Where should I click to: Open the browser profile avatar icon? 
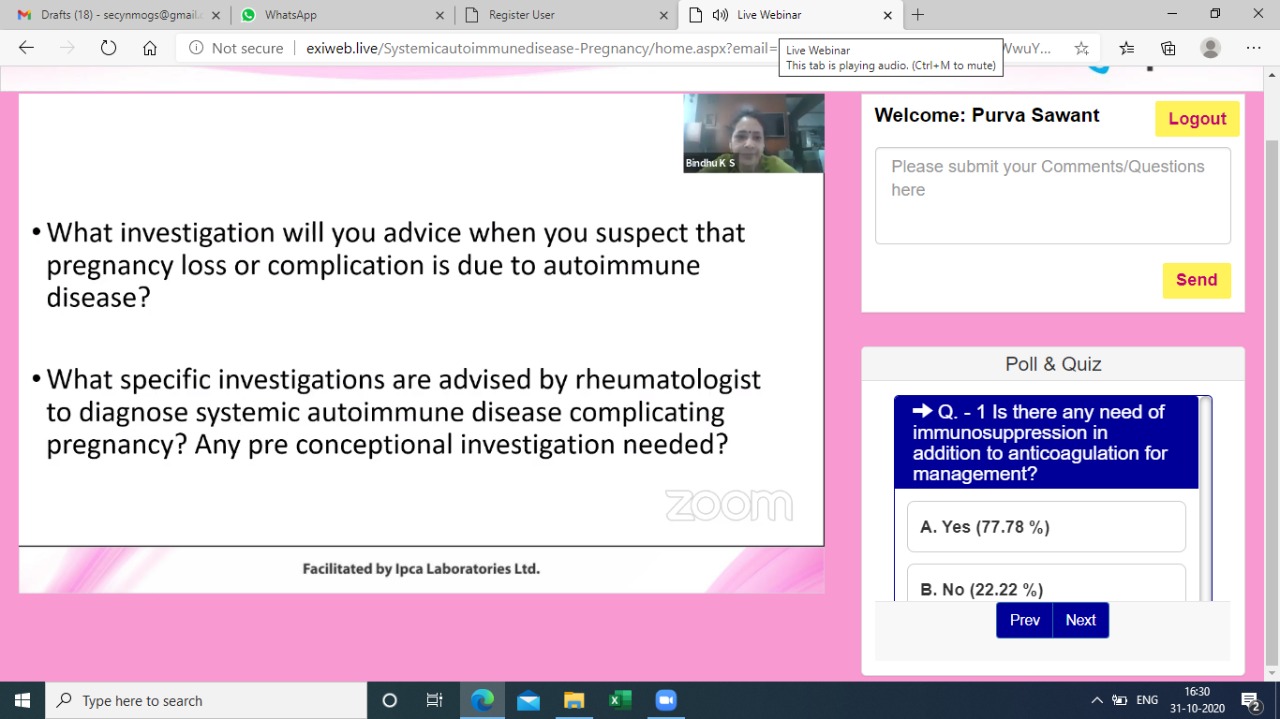[1210, 48]
